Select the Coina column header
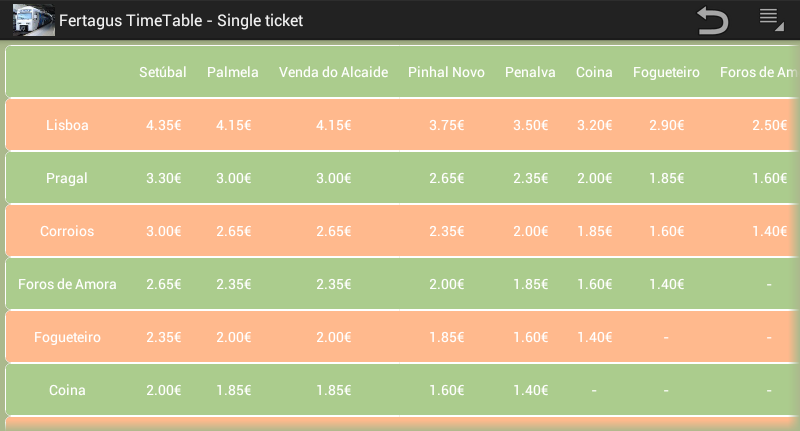Screen dimensions: 800x431 click(x=594, y=72)
